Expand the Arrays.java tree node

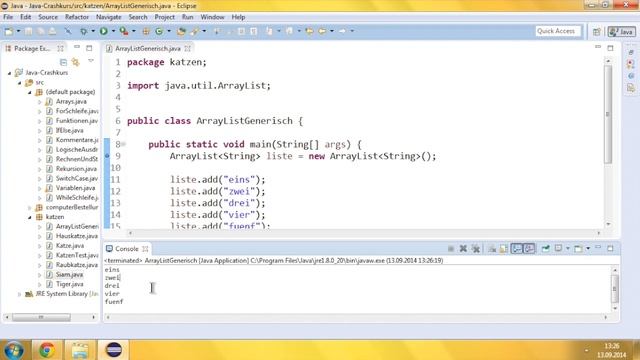click(40, 102)
